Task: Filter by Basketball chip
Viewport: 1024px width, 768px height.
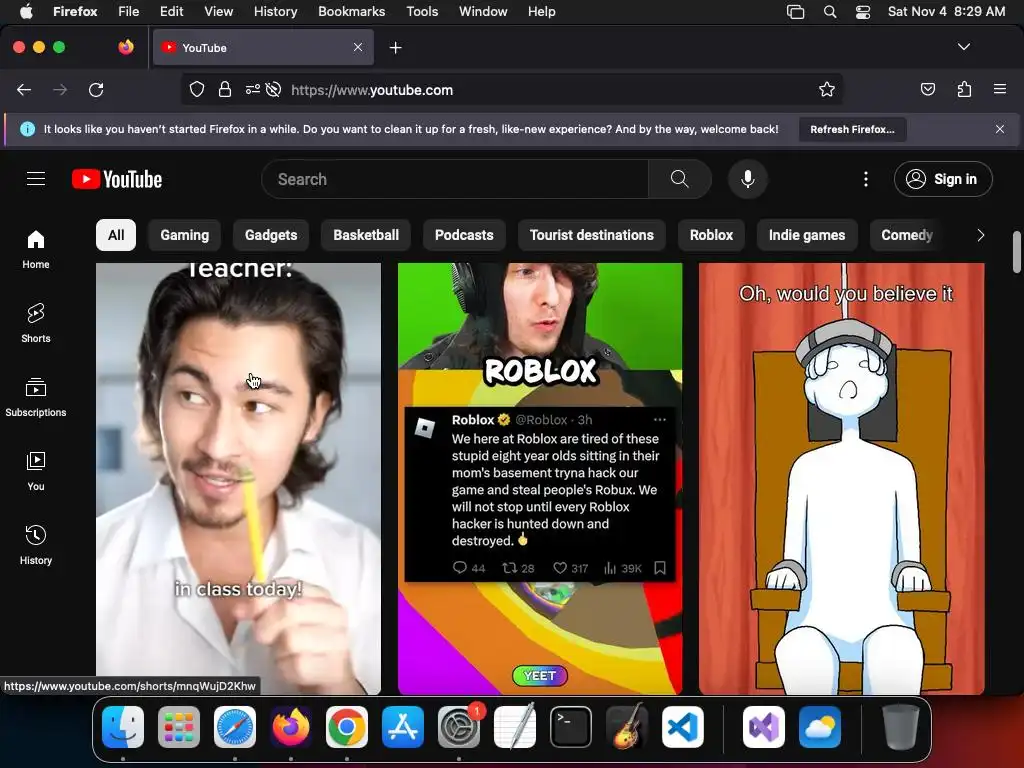Action: point(366,235)
